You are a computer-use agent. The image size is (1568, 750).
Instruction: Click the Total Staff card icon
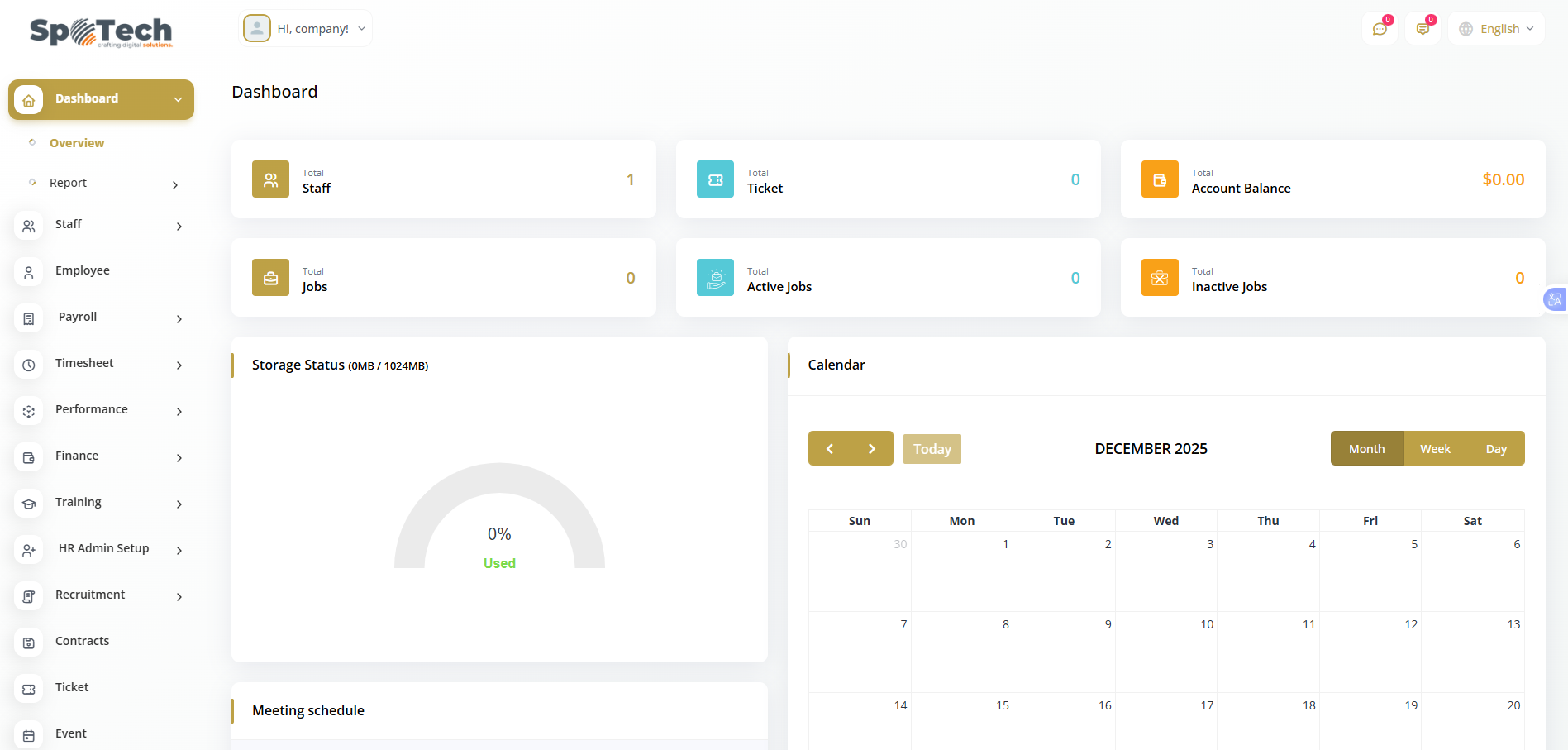tap(270, 179)
